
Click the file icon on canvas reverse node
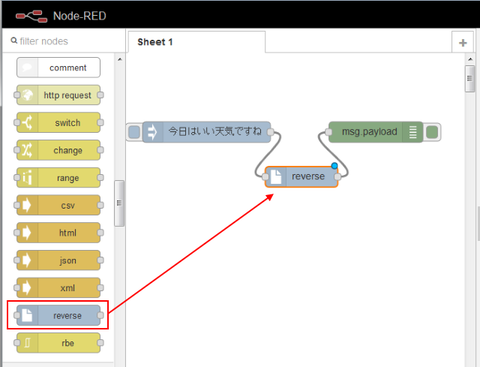[276, 177]
